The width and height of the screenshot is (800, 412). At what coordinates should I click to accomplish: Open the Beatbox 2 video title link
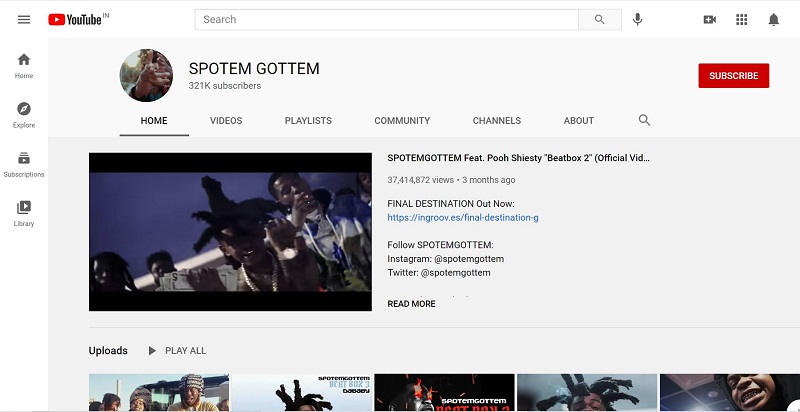pyautogui.click(x=518, y=158)
